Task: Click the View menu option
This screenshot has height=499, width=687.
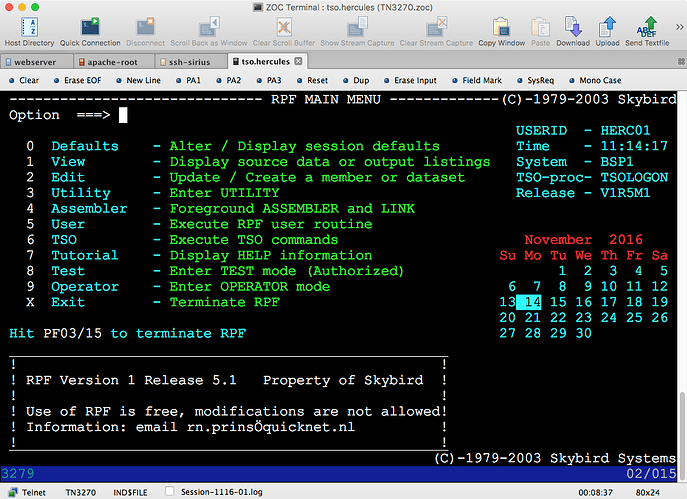Action: coord(68,162)
